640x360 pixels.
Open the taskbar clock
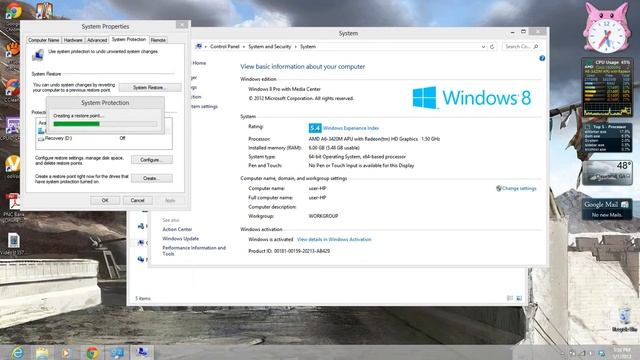621,353
